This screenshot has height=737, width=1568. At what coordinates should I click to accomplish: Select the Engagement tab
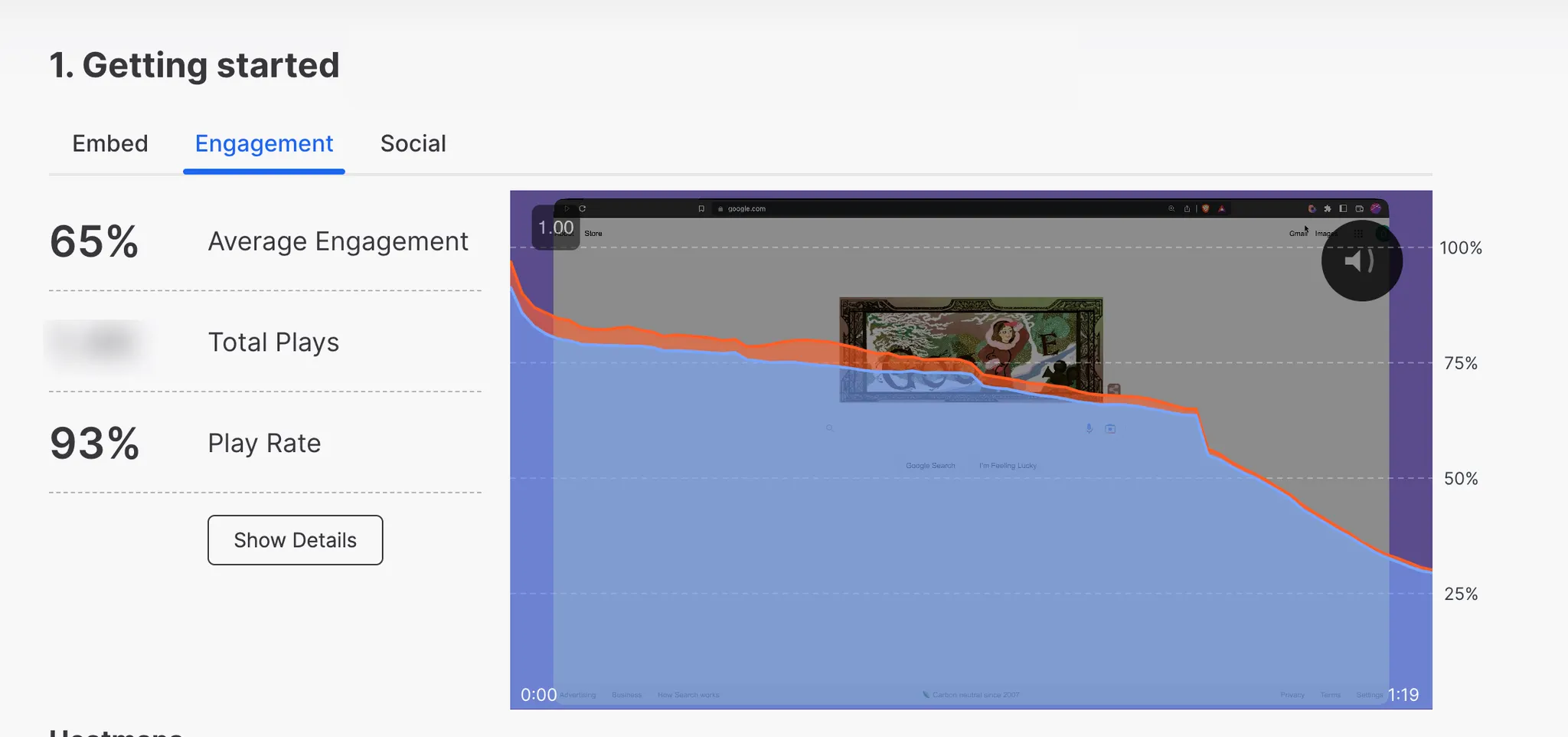tap(264, 143)
